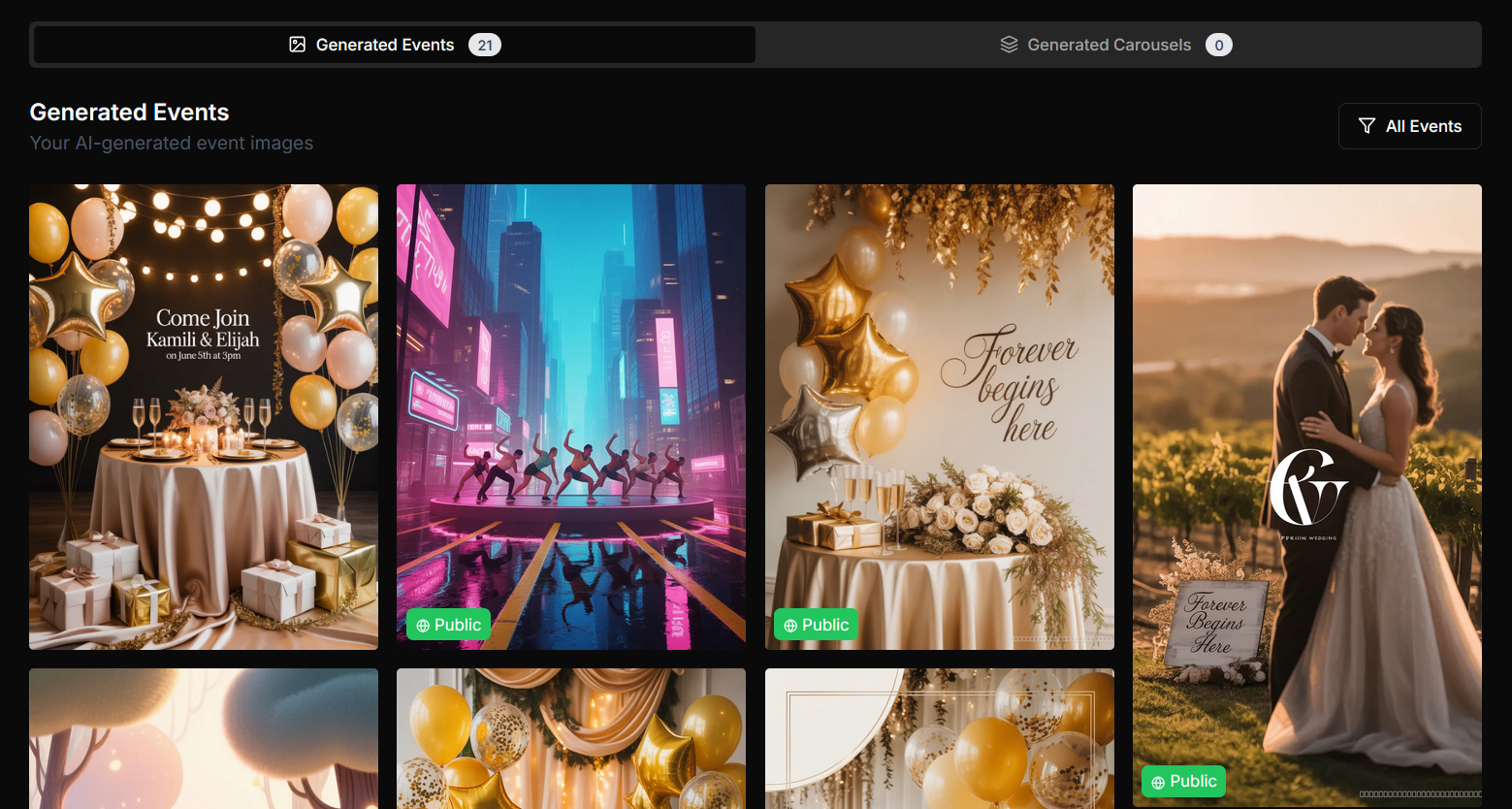Click the Public badge on neon dancers image
This screenshot has width=1512, height=809.
click(448, 625)
